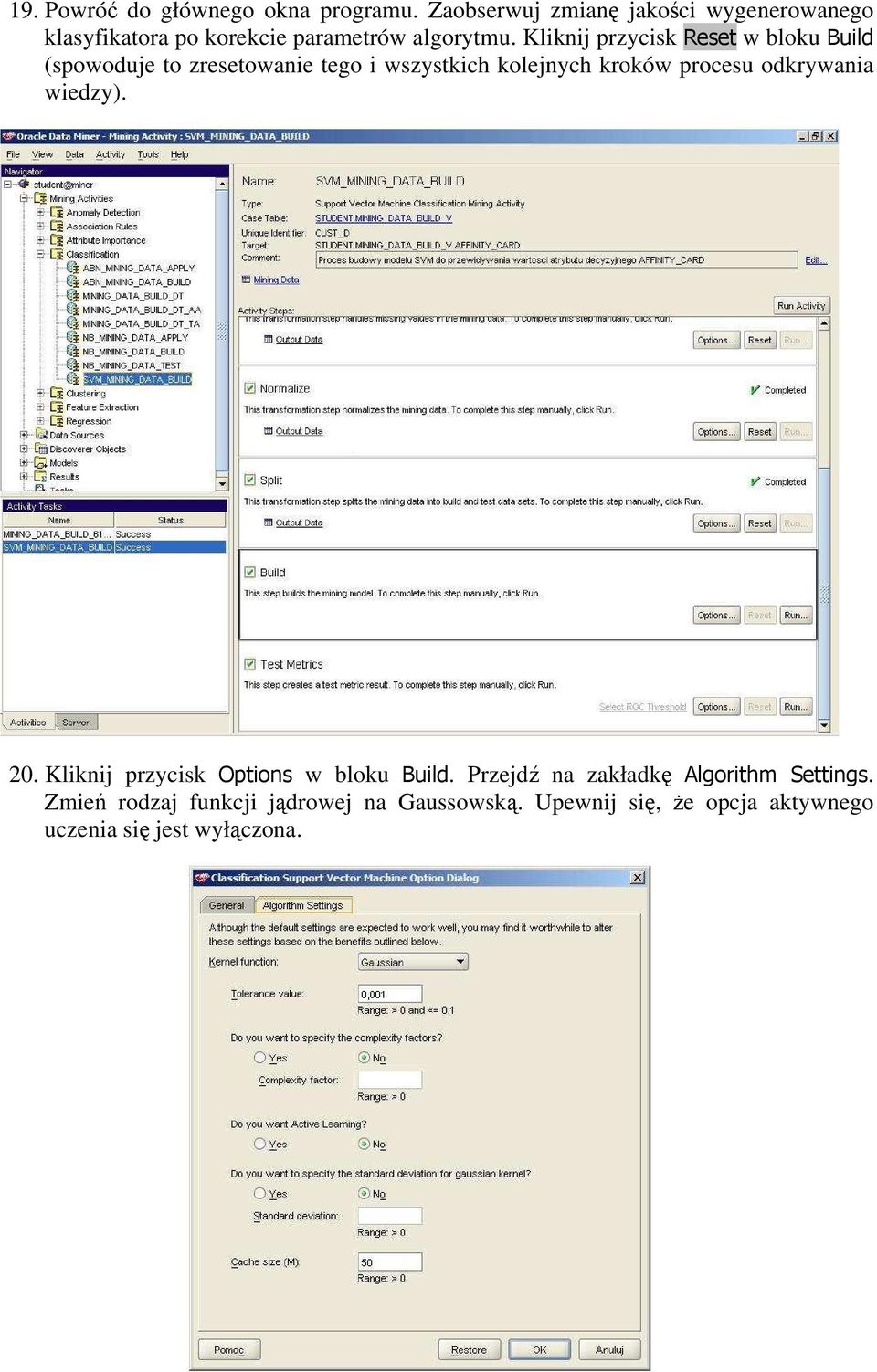877x1372 pixels.
Task: Collapse the Classification tree node
Action: [40, 254]
